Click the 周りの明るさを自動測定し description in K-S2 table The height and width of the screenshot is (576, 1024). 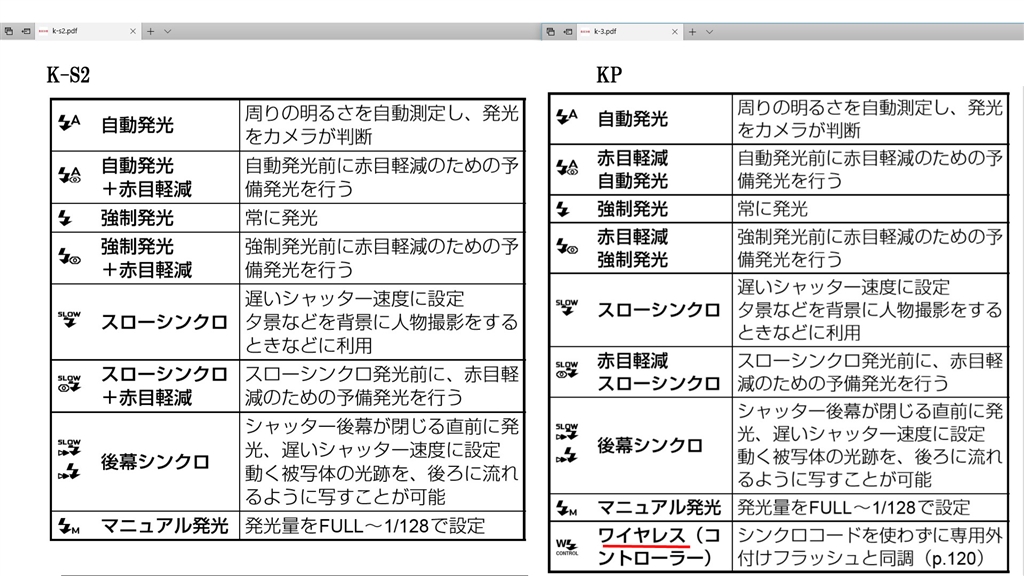coord(382,125)
